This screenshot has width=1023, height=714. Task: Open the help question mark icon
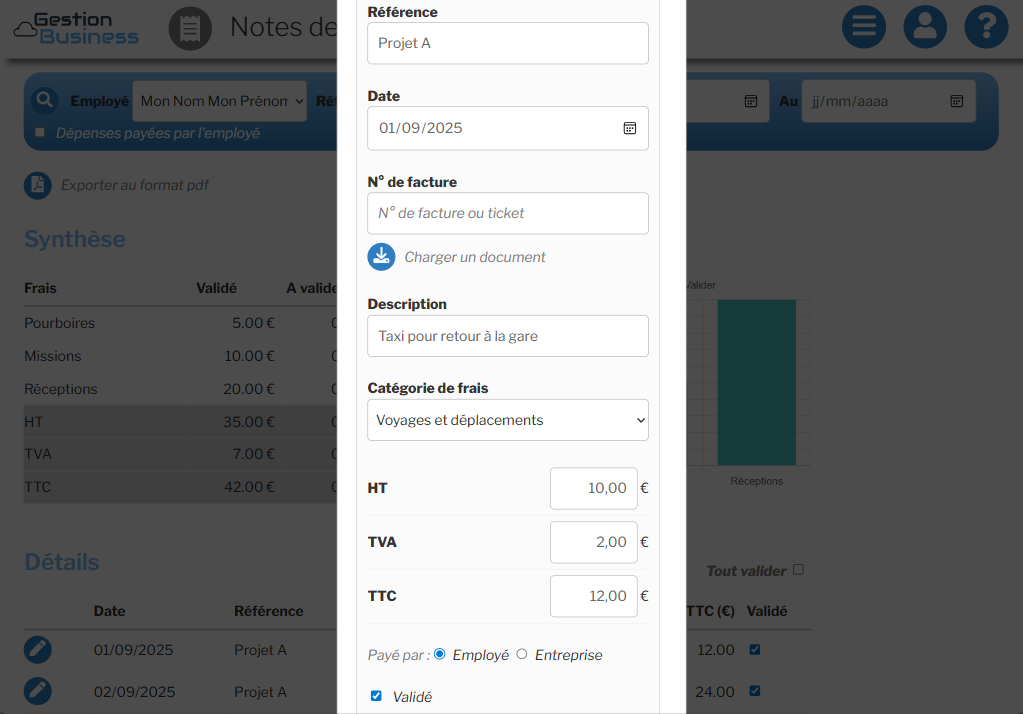point(986,27)
